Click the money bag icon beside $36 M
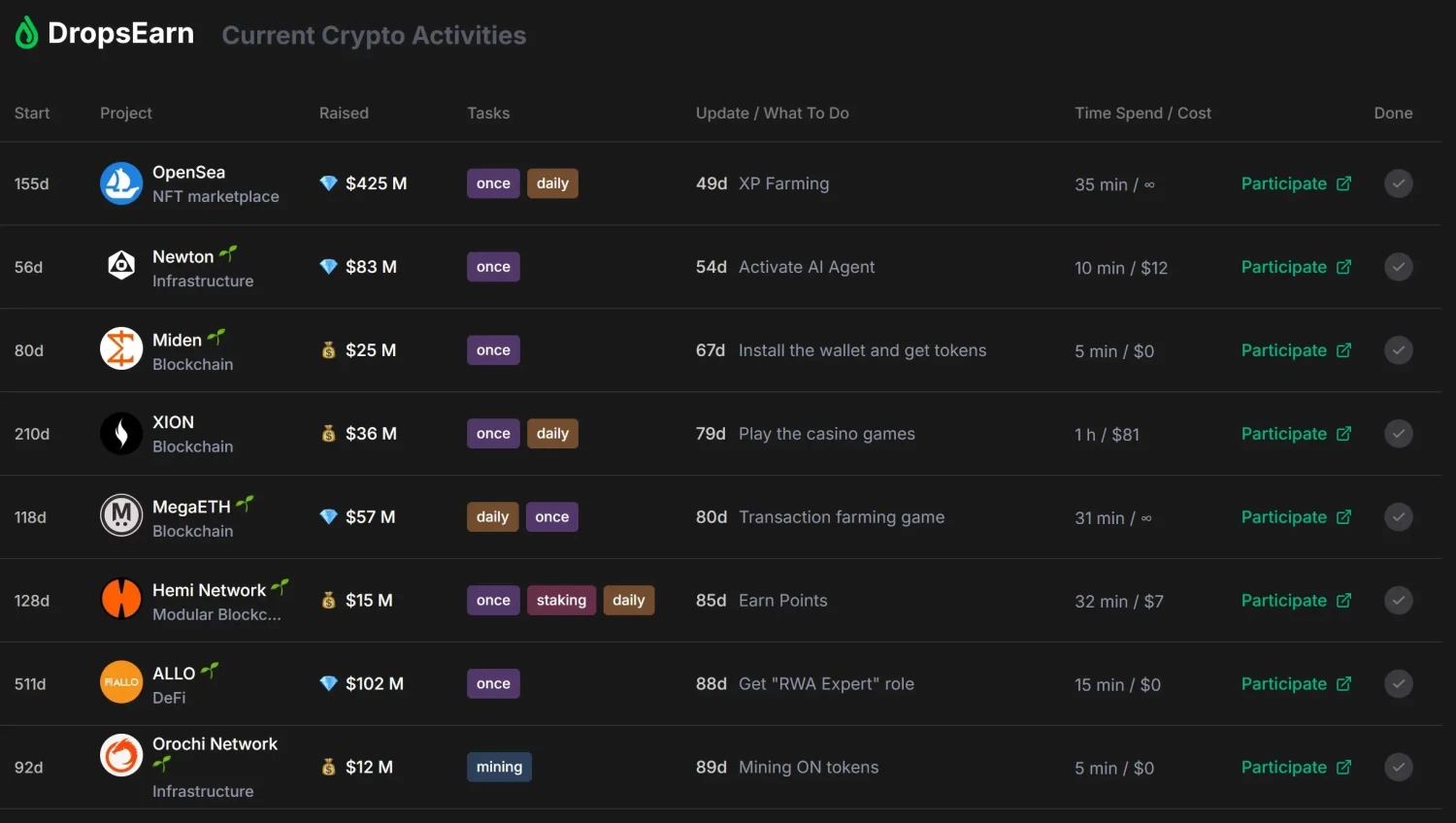The width and height of the screenshot is (1456, 823). 329,434
